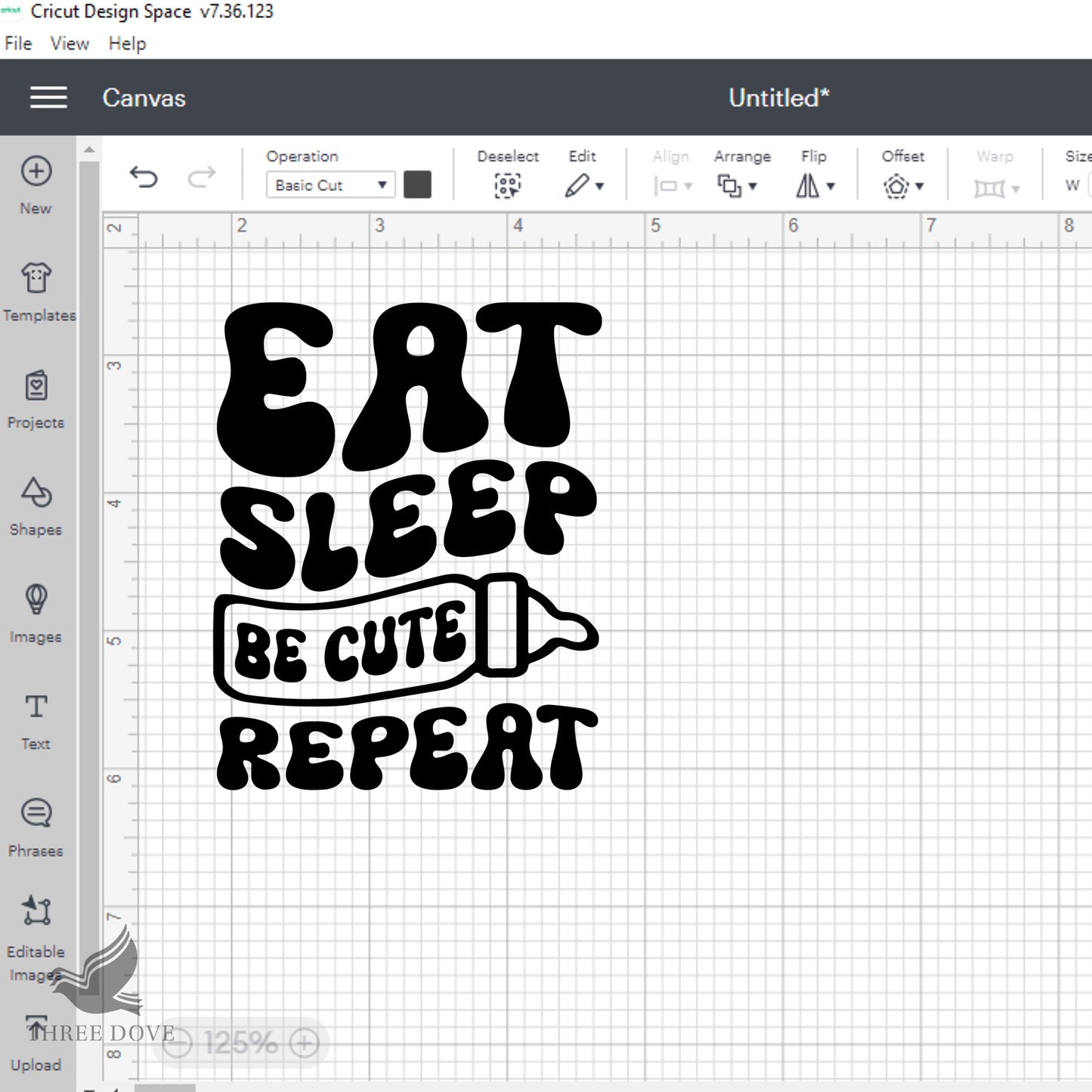
Task: Expand the Flip dropdown arrow
Action: 831,186
